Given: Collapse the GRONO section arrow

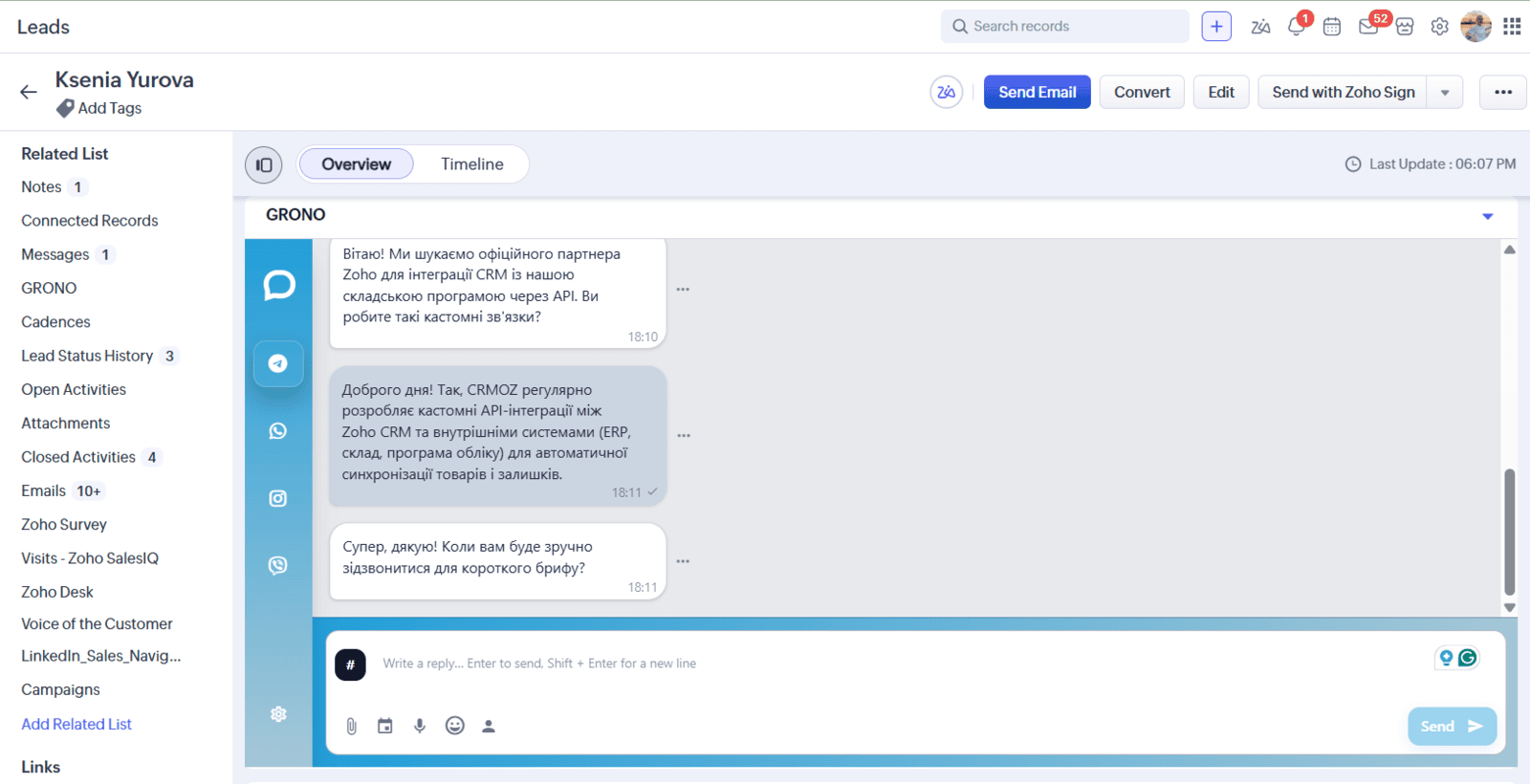Looking at the screenshot, I should coord(1488,216).
